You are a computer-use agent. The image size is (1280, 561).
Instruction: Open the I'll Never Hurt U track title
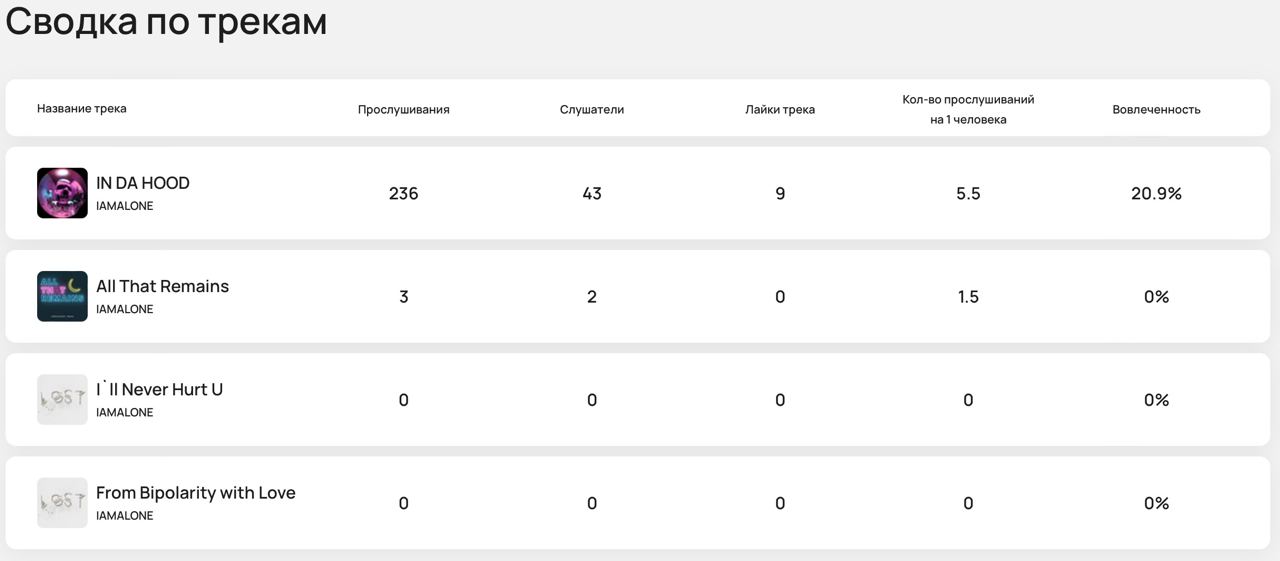[159, 389]
